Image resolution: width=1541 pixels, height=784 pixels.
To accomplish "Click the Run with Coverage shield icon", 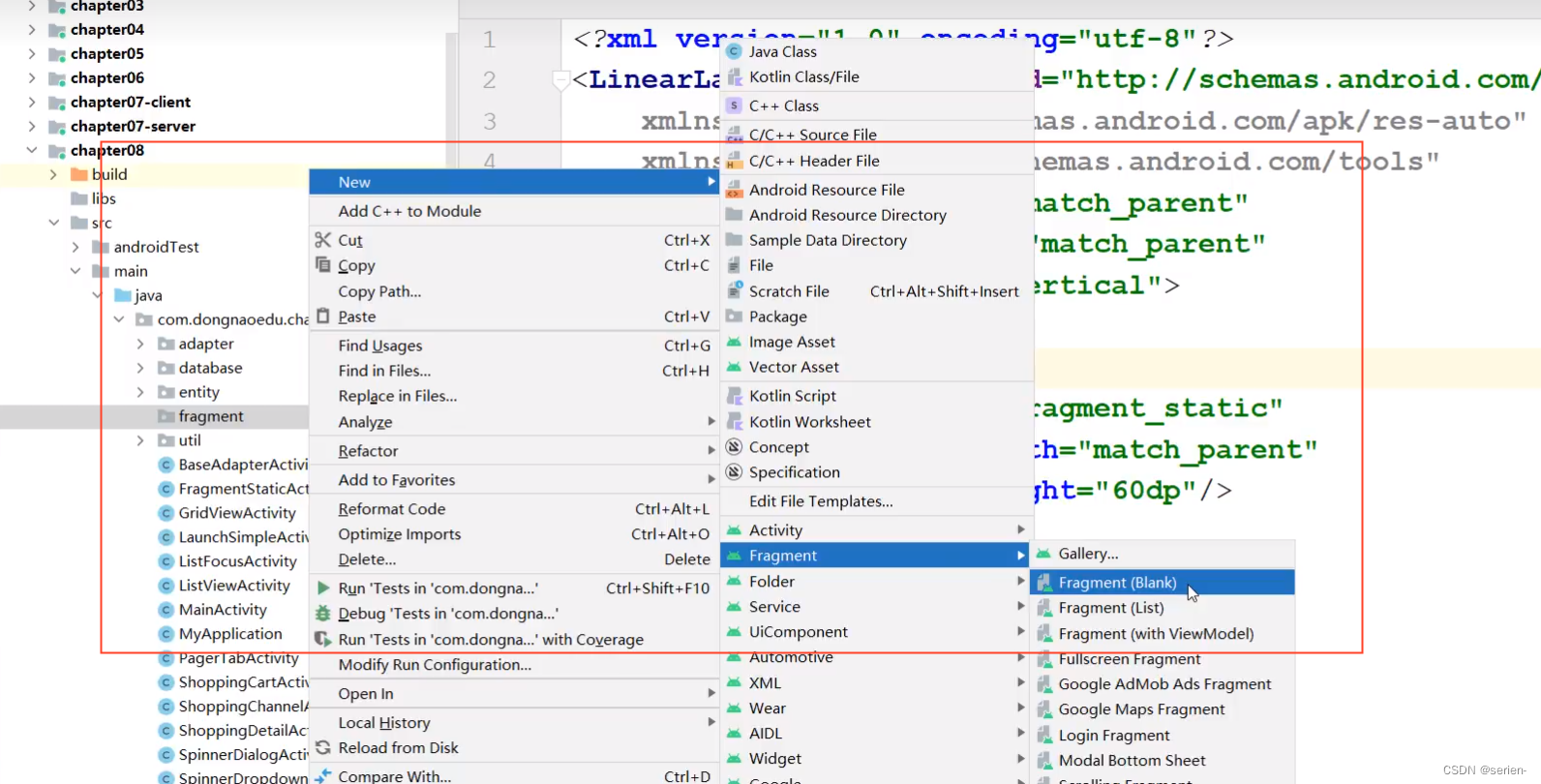I will pyautogui.click(x=323, y=639).
